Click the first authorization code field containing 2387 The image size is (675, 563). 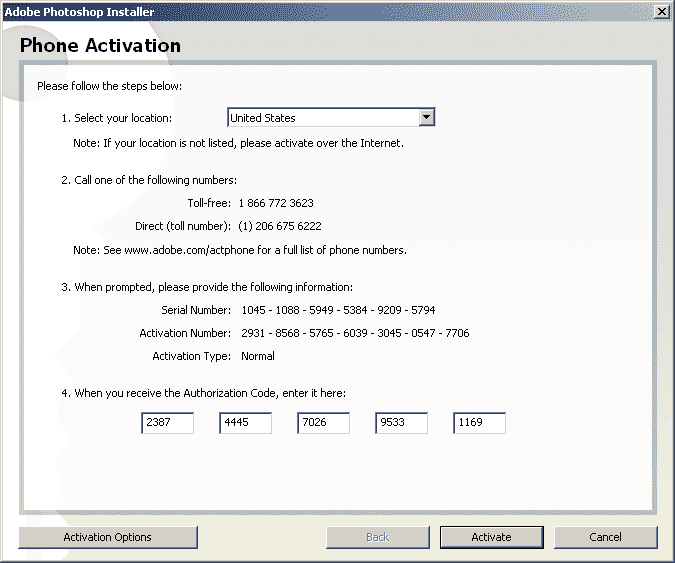(167, 423)
